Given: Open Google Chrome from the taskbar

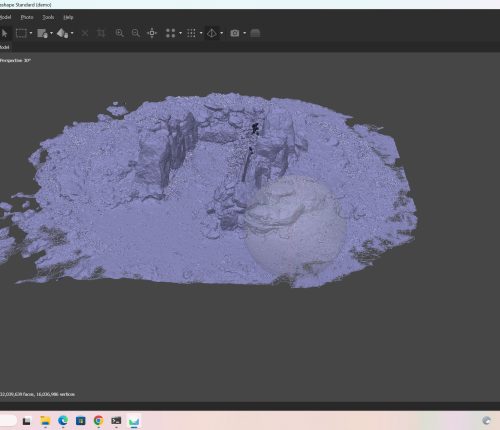Looking at the screenshot, I should coord(98,421).
